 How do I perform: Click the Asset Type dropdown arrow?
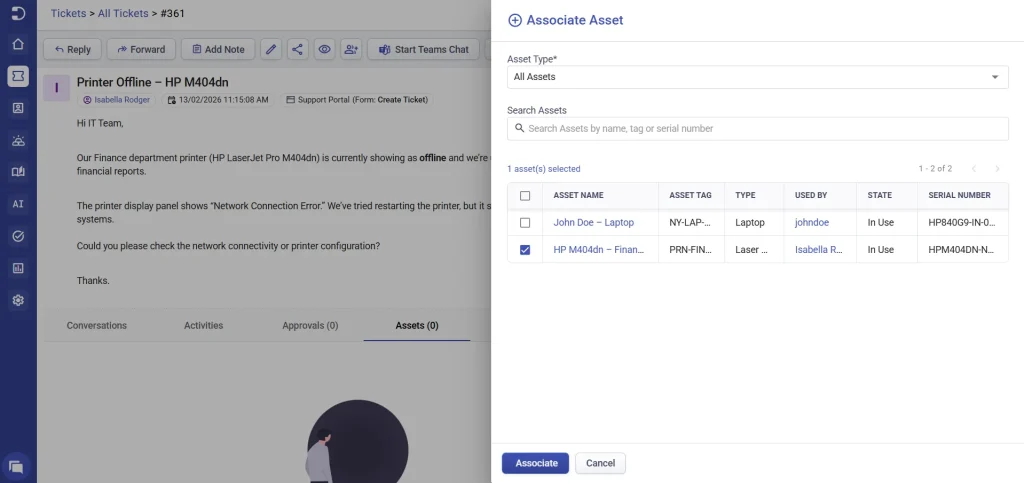point(995,77)
